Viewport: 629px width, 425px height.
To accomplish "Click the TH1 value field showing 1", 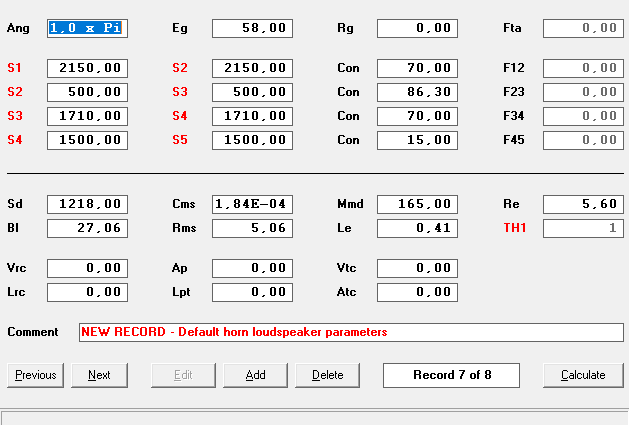I will pyautogui.click(x=583, y=228).
